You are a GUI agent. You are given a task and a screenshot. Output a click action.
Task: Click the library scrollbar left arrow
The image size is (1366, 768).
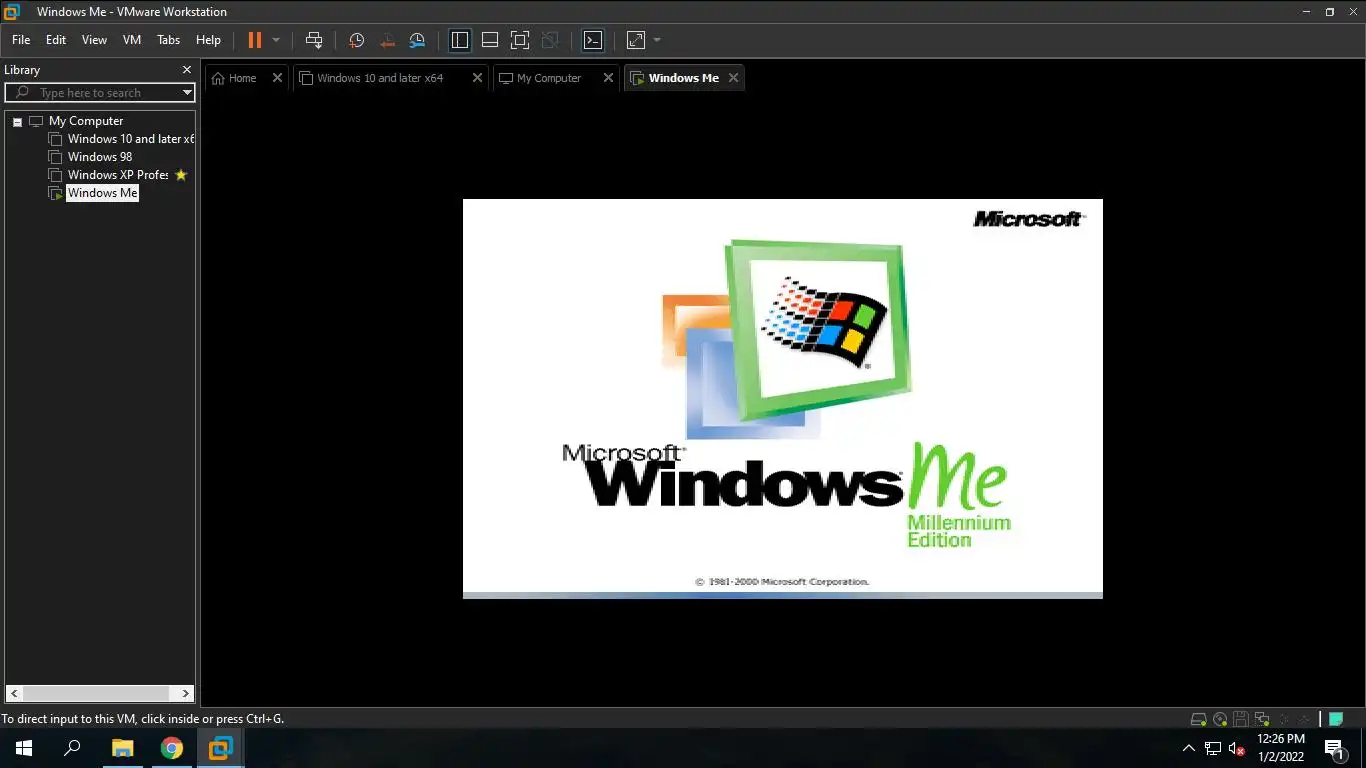[14, 693]
